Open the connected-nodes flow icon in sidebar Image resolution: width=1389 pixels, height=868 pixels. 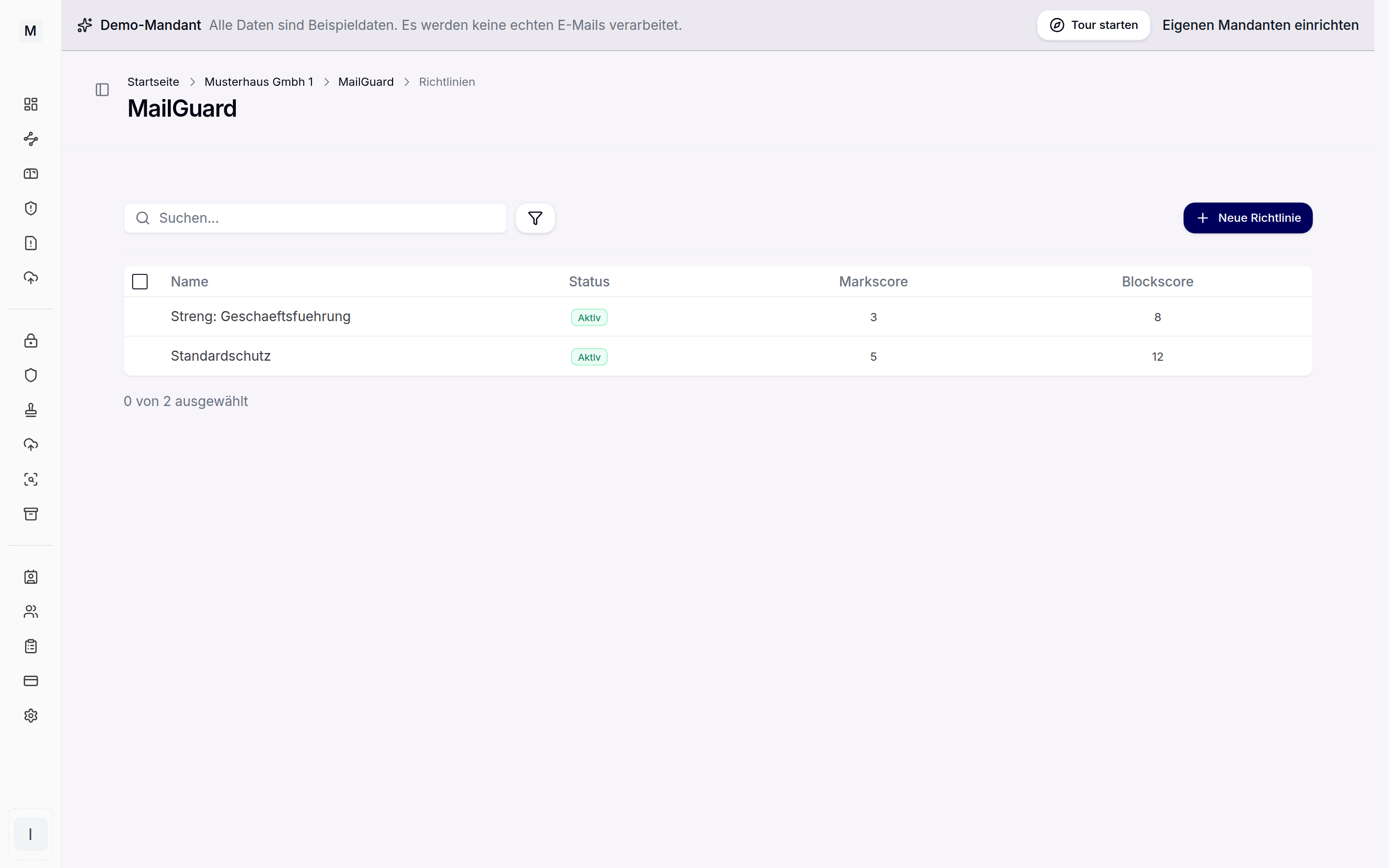[x=30, y=139]
